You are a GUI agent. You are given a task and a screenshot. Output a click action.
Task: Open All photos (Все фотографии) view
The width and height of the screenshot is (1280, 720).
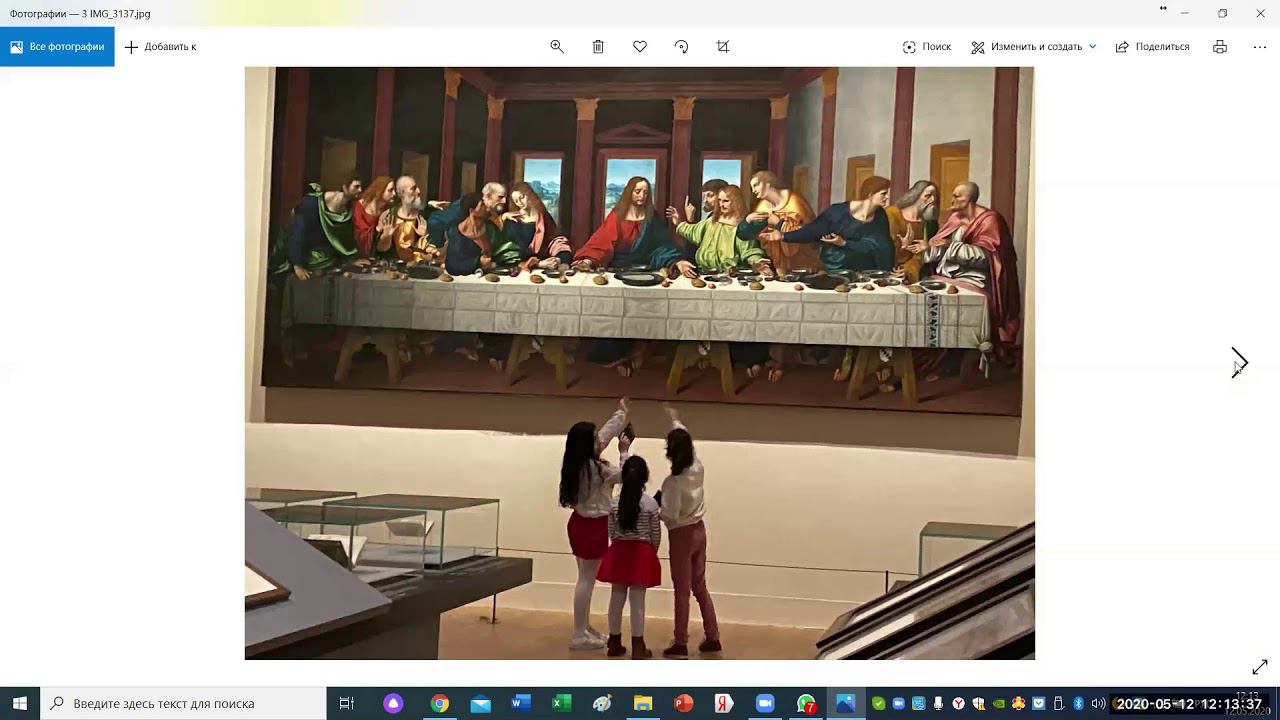(57, 47)
